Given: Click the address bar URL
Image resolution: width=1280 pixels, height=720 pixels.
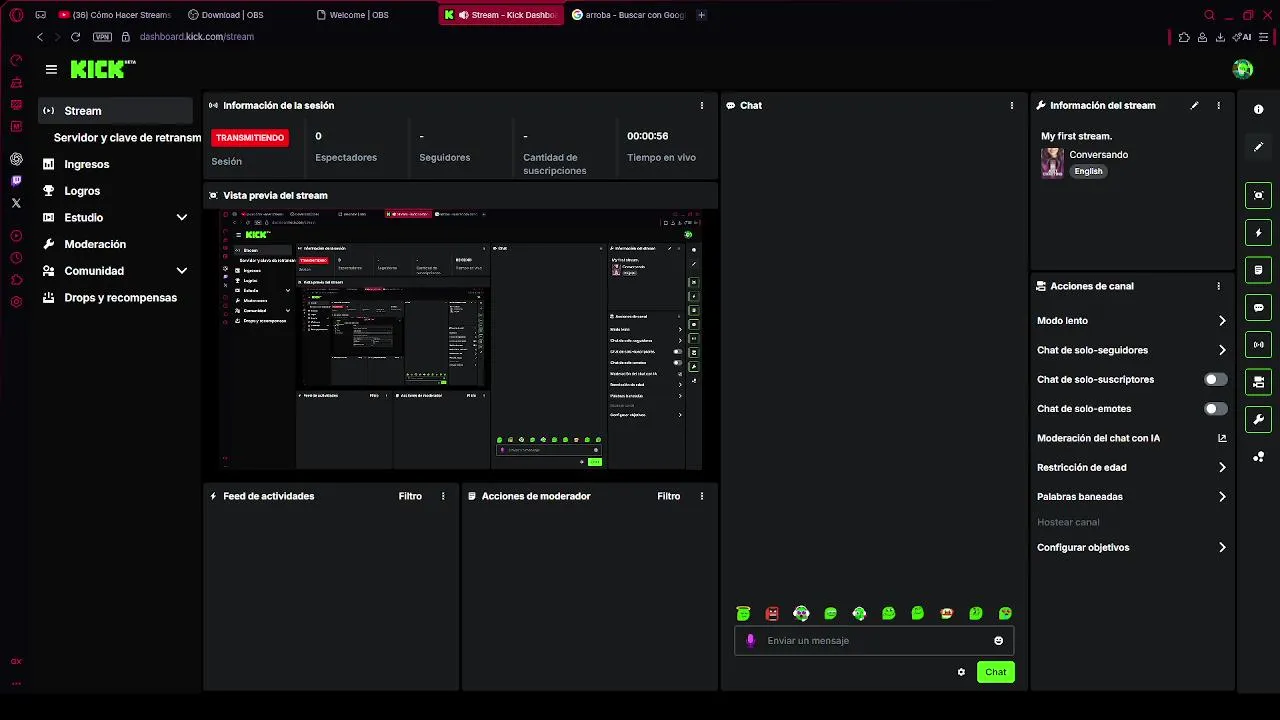Looking at the screenshot, I should click(197, 37).
